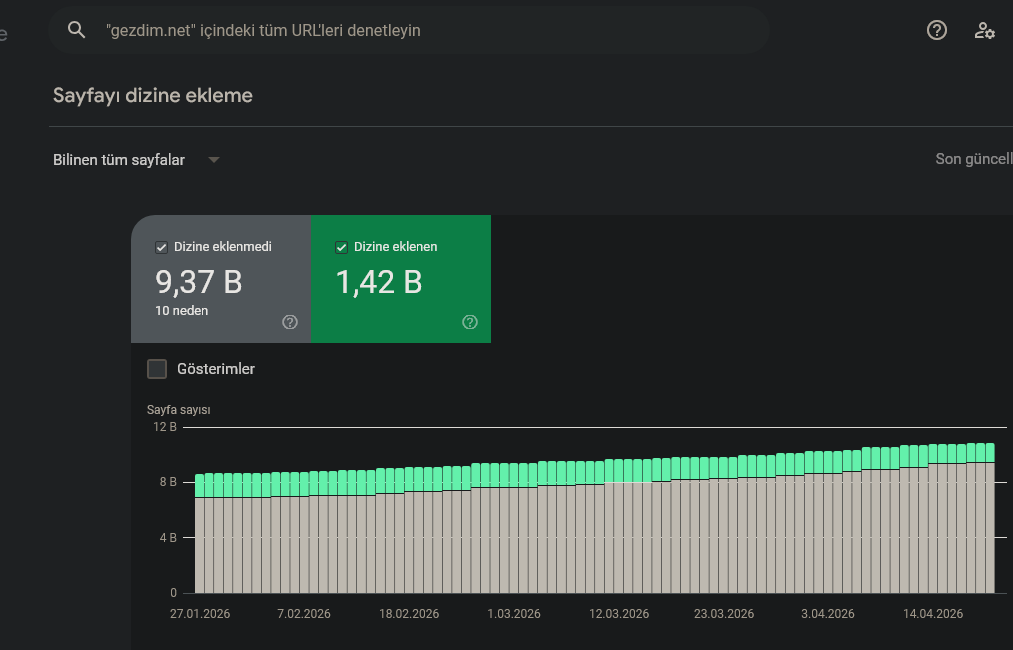The width and height of the screenshot is (1013, 650).
Task: Click the search magnifier icon
Action: (x=76, y=30)
